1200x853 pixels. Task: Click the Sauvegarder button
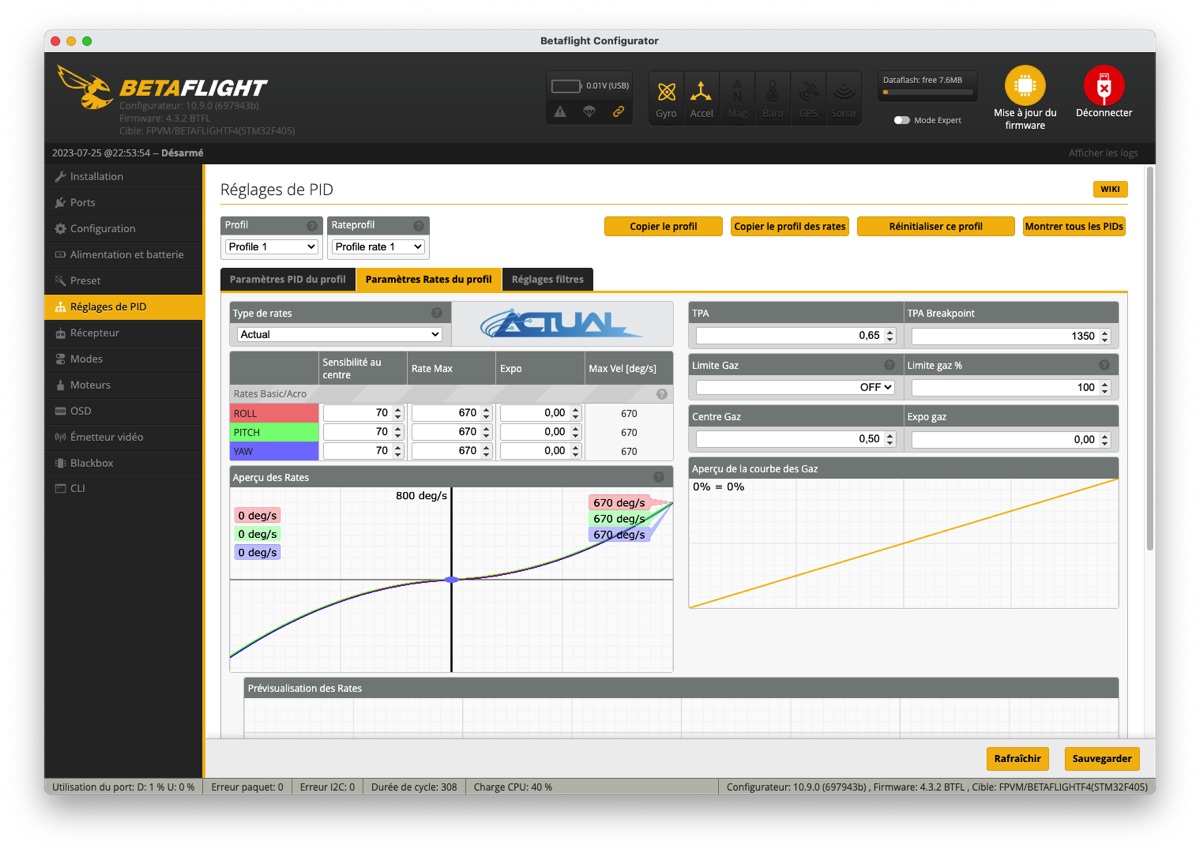1102,759
